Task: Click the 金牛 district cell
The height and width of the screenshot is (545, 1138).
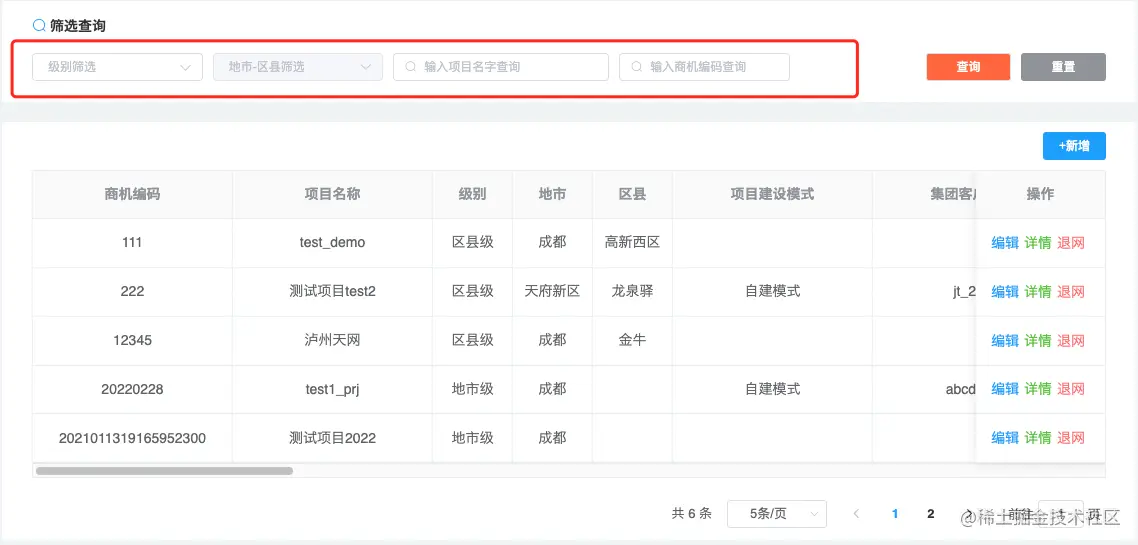Action: click(x=632, y=340)
